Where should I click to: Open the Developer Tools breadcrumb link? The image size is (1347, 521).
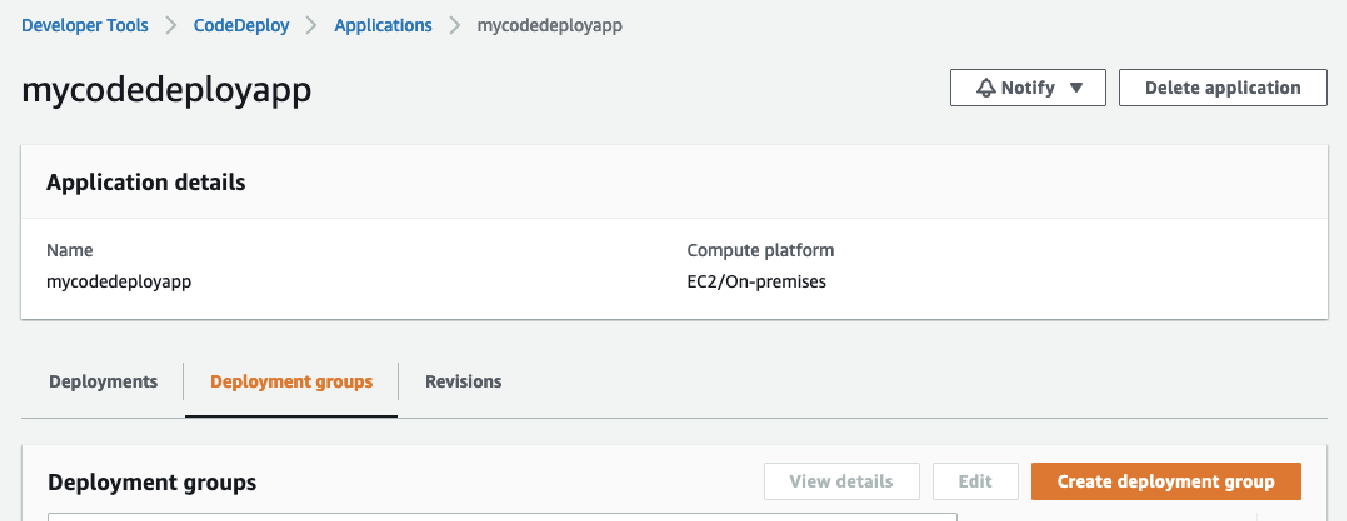click(85, 26)
